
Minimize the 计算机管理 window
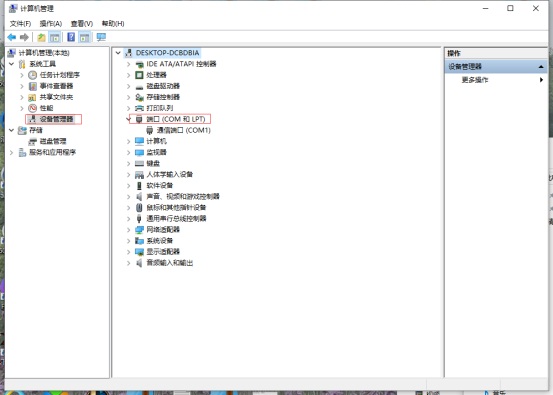pyautogui.click(x=485, y=8)
